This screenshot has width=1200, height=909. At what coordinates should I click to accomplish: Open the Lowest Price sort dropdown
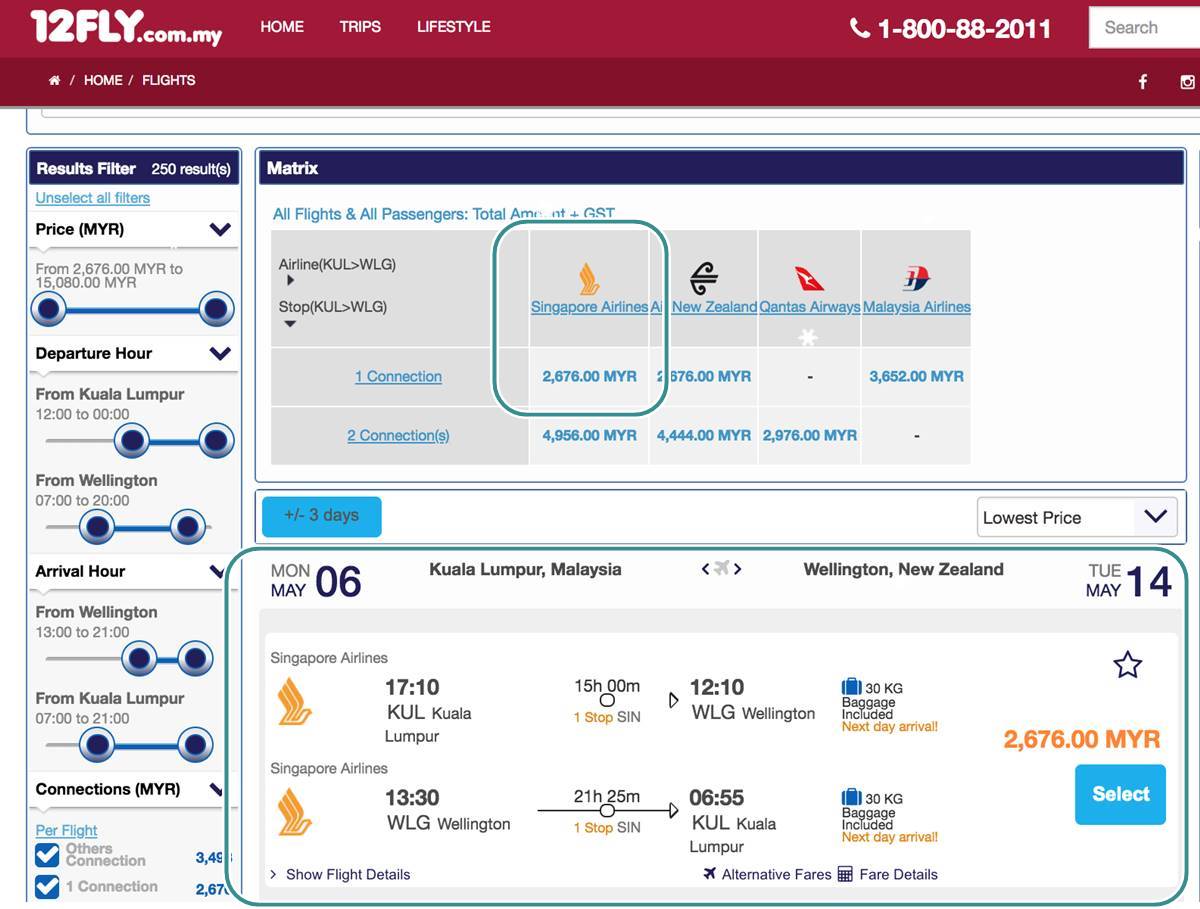click(x=1076, y=517)
